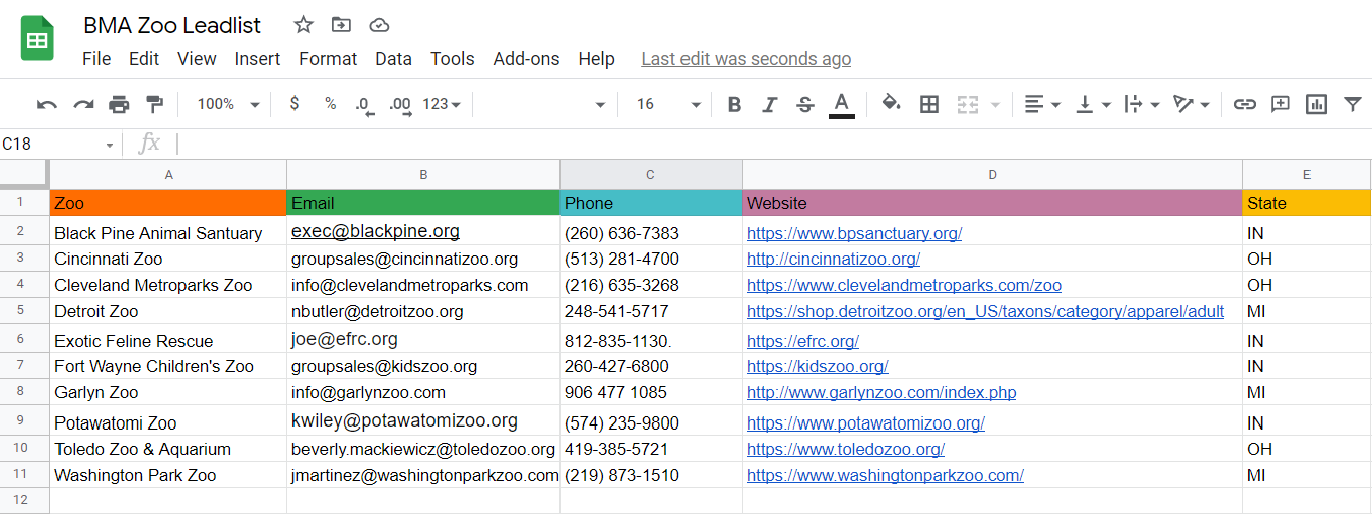Select row 5 header
The height and width of the screenshot is (514, 1372).
point(24,311)
